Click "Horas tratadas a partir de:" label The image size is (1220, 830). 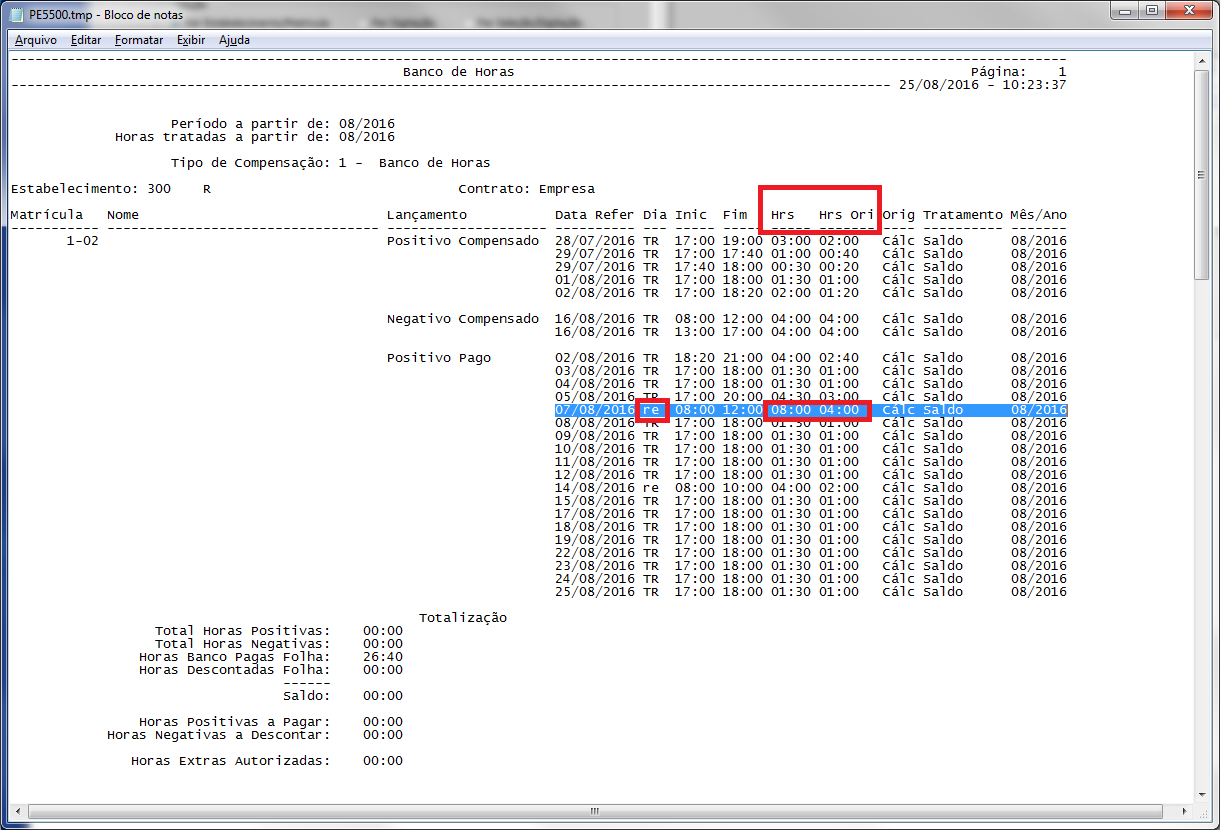222,137
